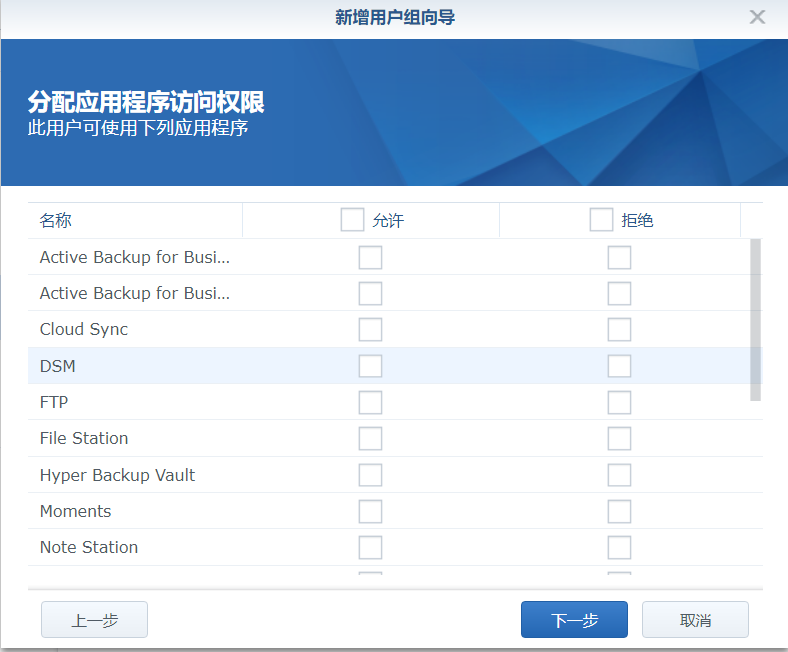
Task: Select the Note Station row
Action: [395, 547]
